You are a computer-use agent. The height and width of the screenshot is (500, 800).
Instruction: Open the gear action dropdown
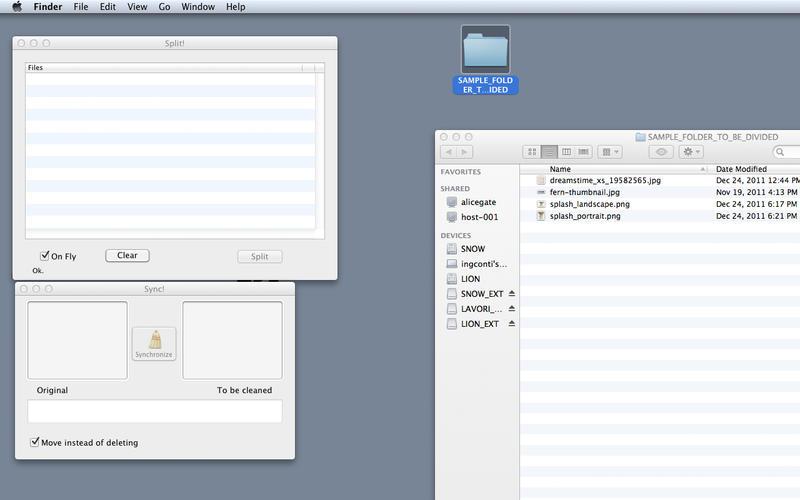[x=691, y=151]
